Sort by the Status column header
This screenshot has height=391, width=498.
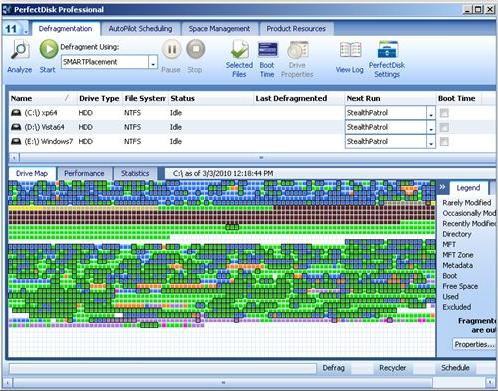click(211, 98)
